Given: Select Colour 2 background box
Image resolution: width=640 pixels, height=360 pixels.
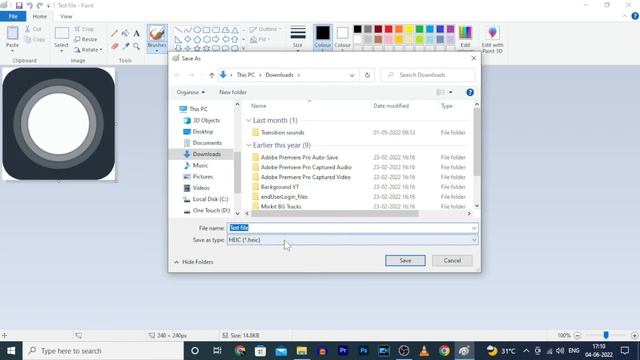Looking at the screenshot, I should [x=342, y=38].
